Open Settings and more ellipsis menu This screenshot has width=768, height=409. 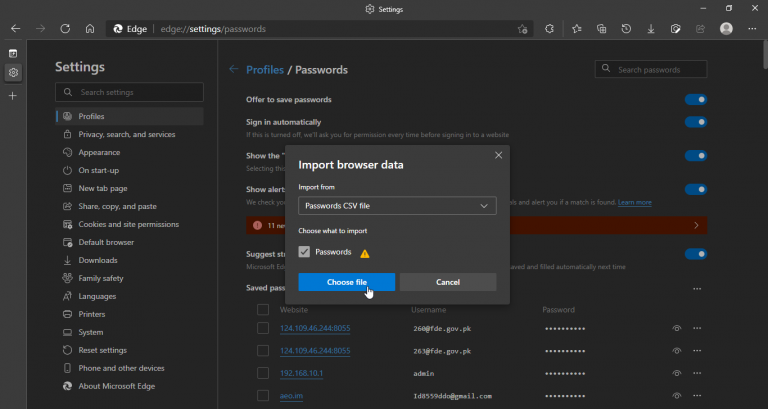(x=752, y=29)
